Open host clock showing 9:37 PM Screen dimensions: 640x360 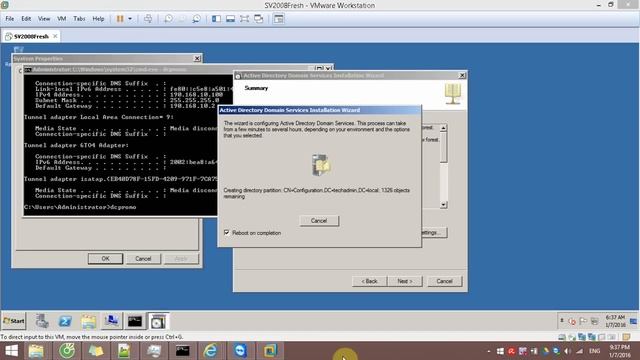click(620, 351)
